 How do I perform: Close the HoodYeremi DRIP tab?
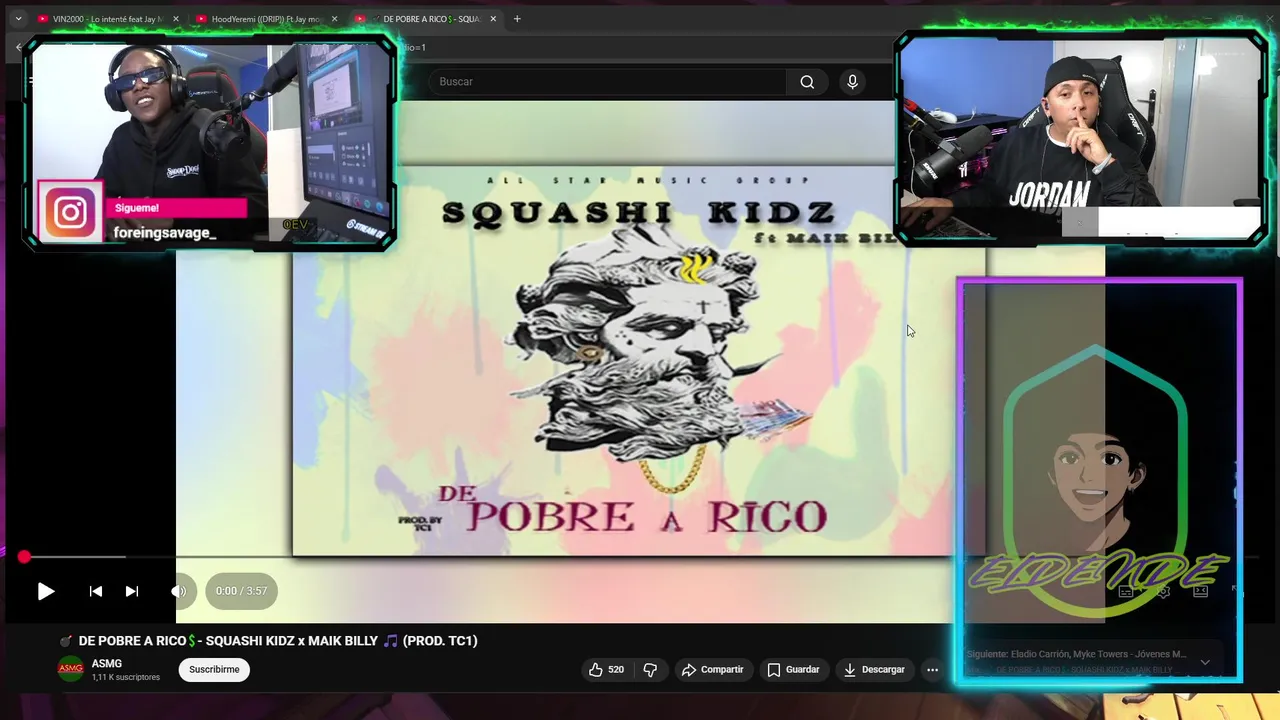coord(334,19)
